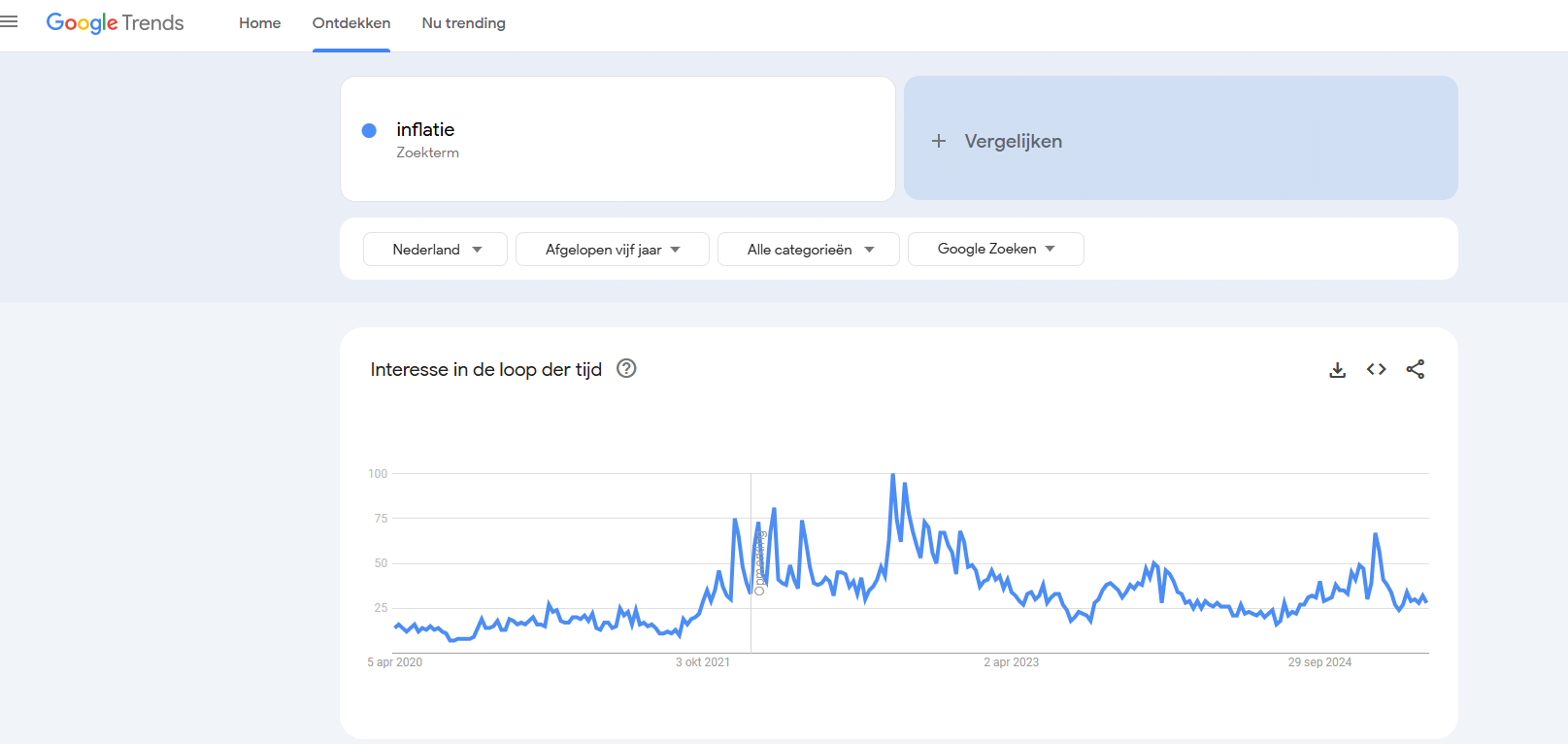Click the plus icon next to Vergelijken
The image size is (1568, 744).
[939, 141]
